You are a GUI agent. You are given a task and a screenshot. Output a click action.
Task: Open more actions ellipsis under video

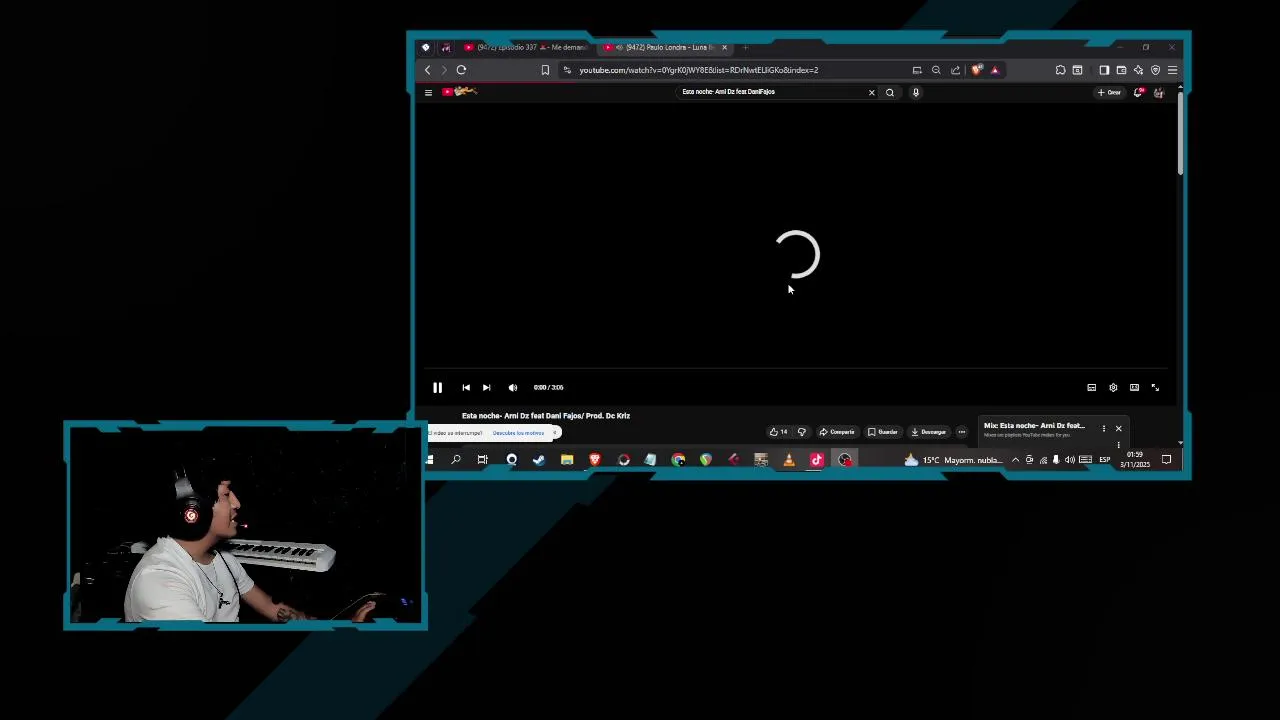(x=962, y=432)
